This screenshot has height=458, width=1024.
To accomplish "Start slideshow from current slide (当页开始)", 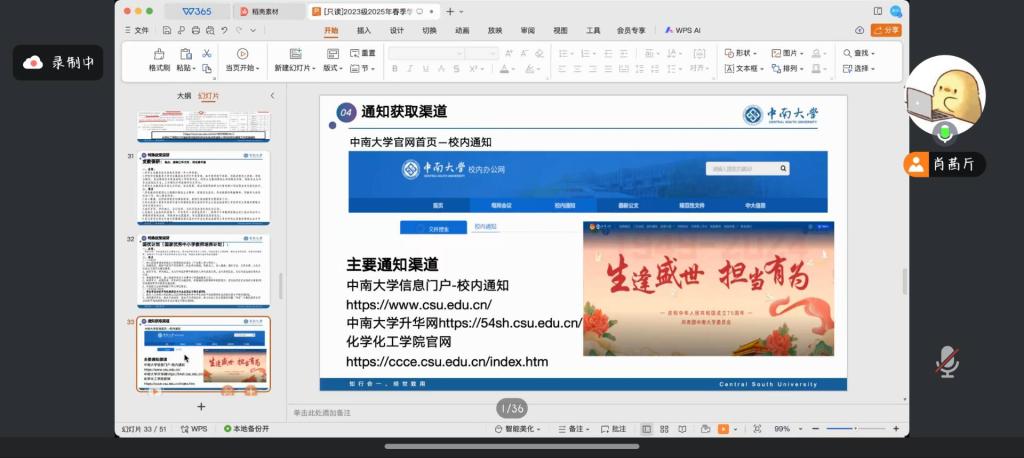I will (242, 54).
